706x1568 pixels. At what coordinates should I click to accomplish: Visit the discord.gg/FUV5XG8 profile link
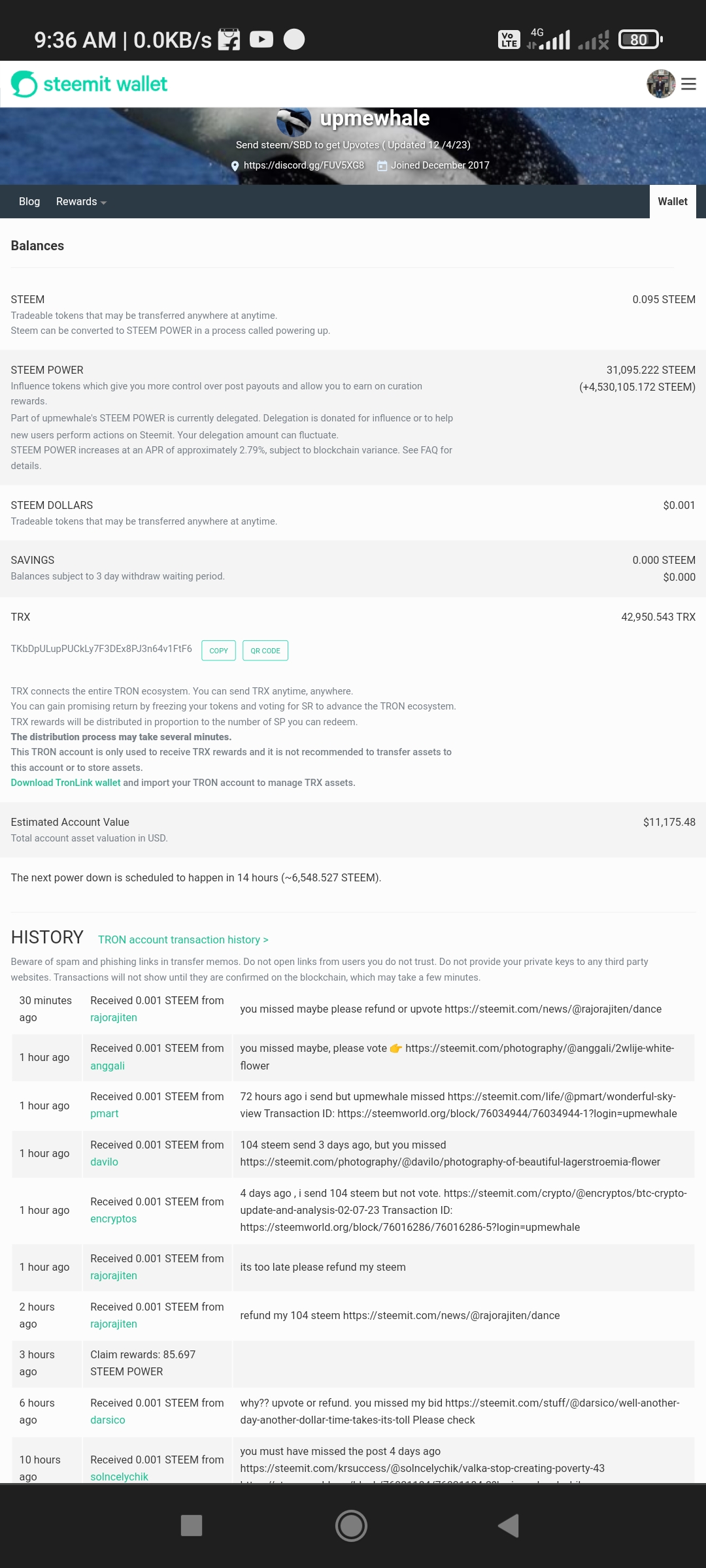pos(303,165)
